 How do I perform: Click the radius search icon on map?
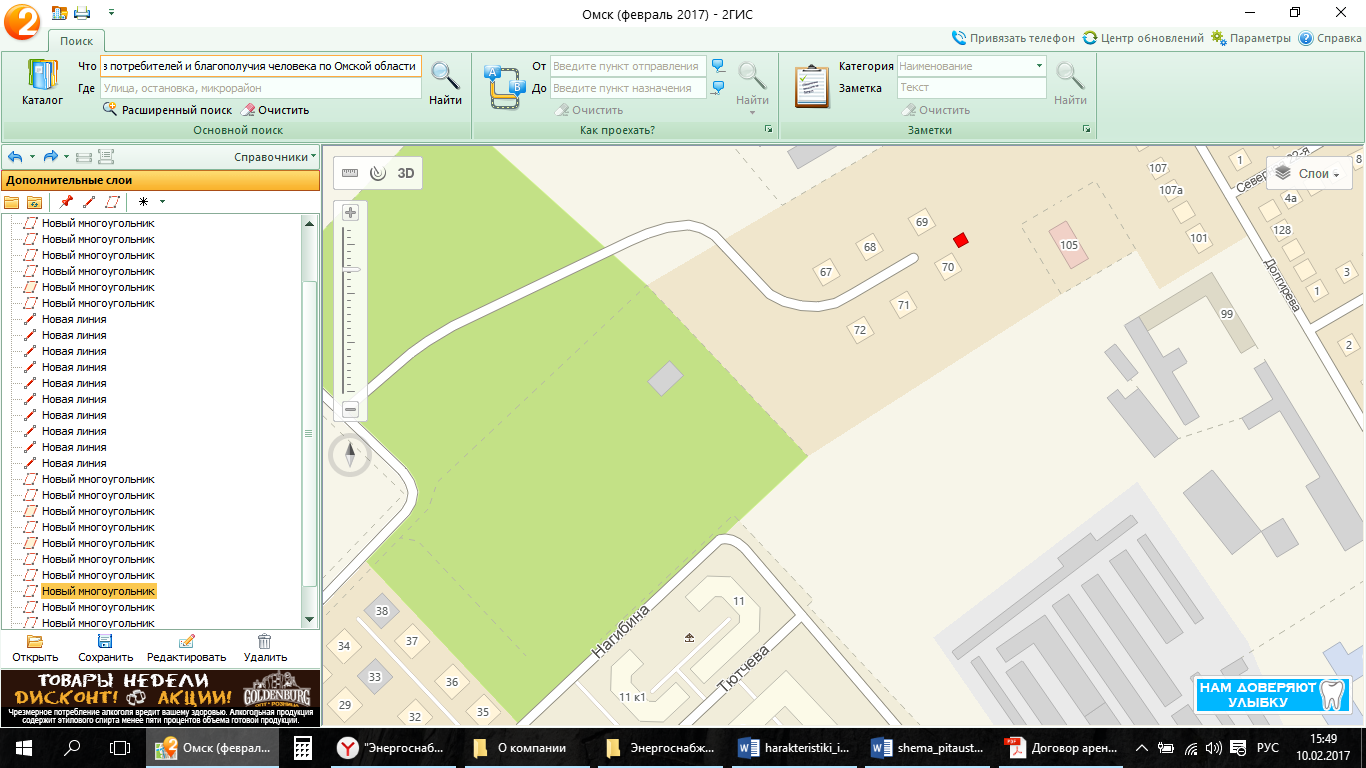tap(377, 173)
